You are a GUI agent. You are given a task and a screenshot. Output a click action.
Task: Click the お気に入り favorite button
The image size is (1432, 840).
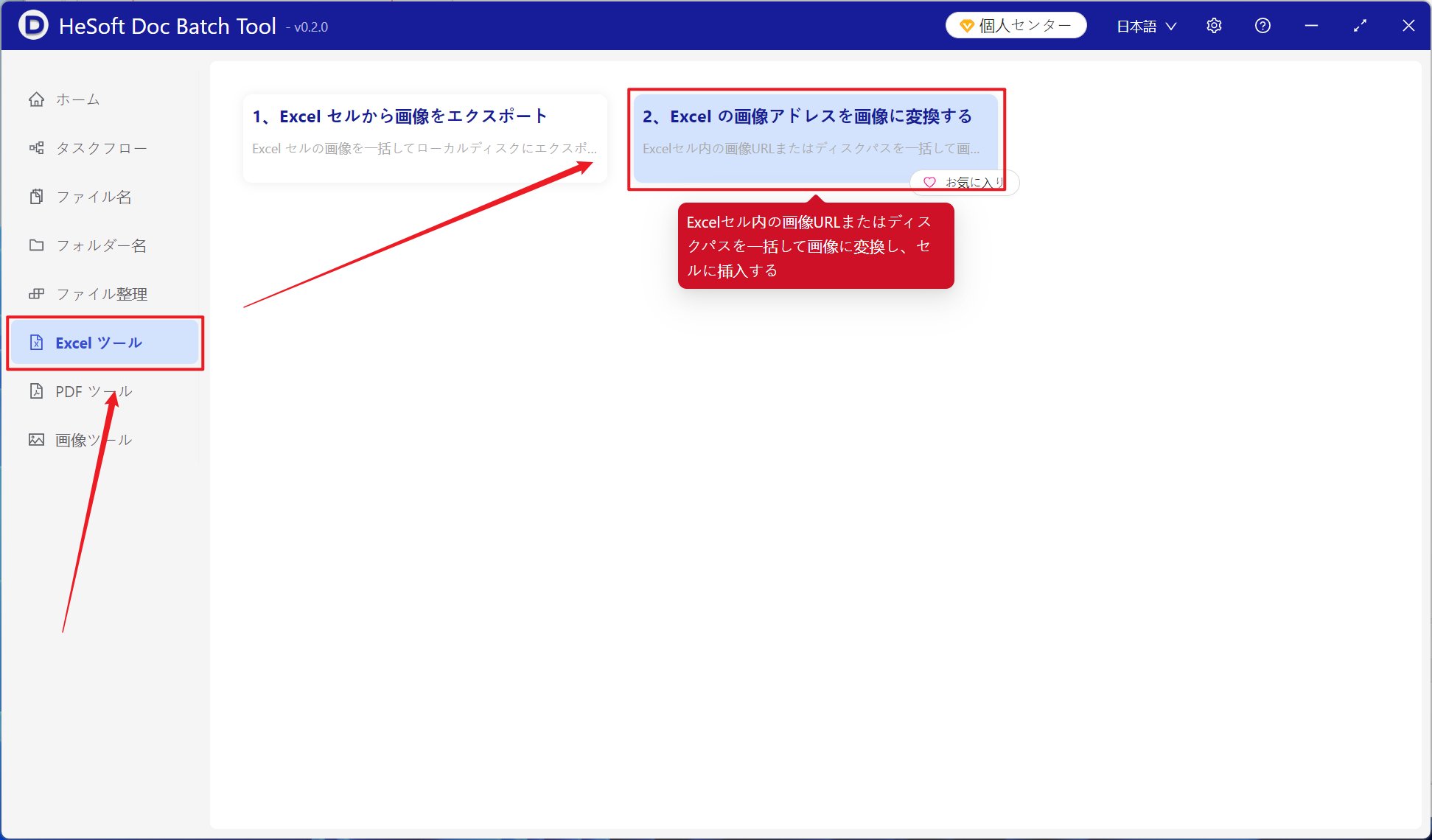(x=965, y=183)
